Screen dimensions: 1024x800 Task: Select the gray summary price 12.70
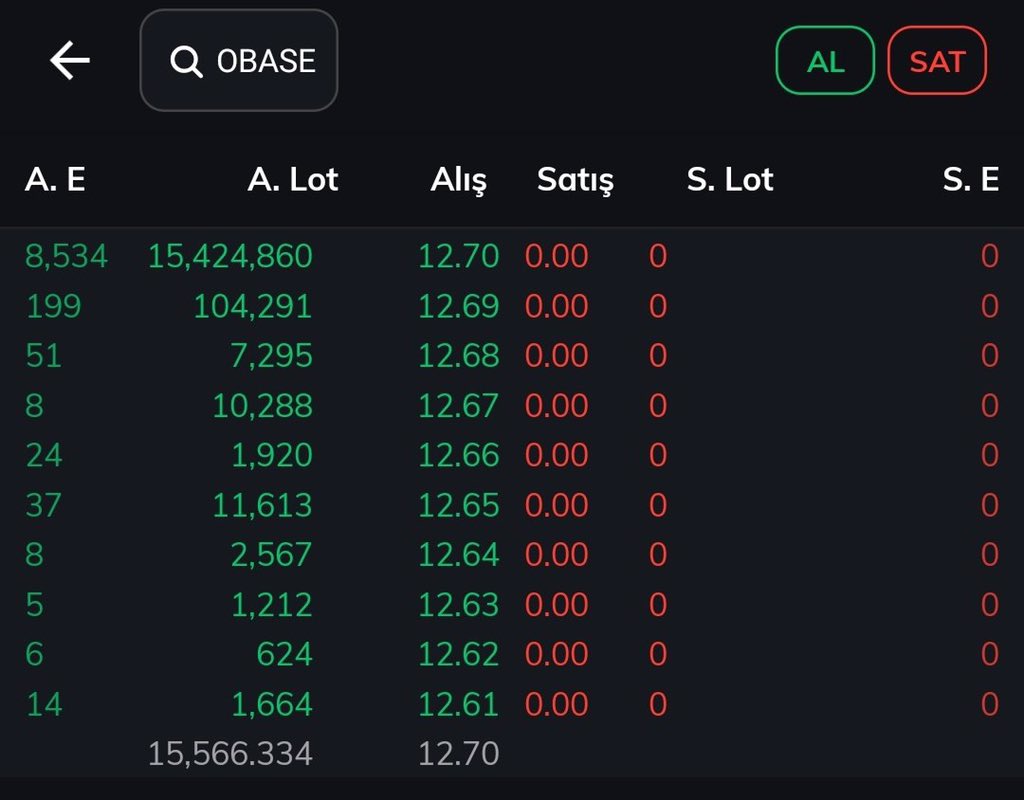coord(458,754)
